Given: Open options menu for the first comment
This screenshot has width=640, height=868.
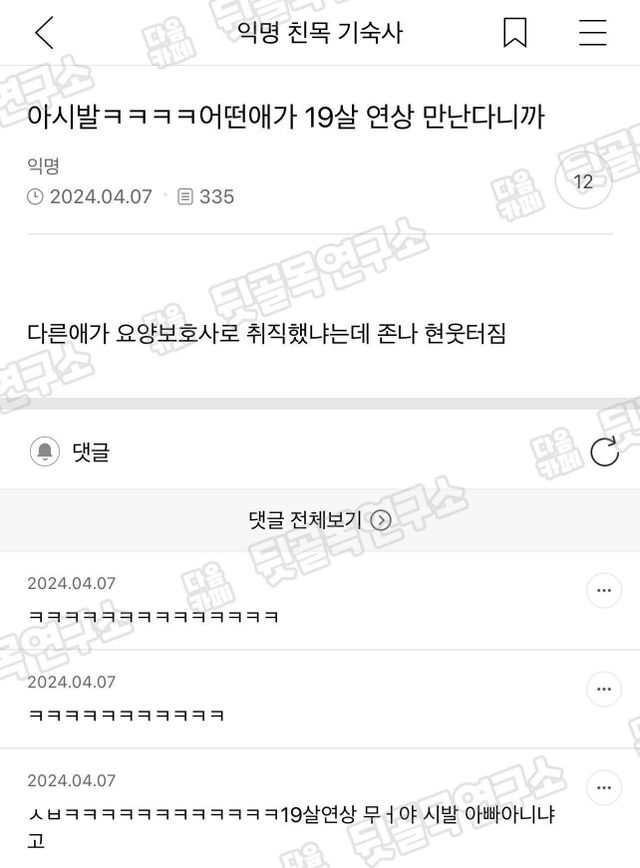Looking at the screenshot, I should (604, 591).
